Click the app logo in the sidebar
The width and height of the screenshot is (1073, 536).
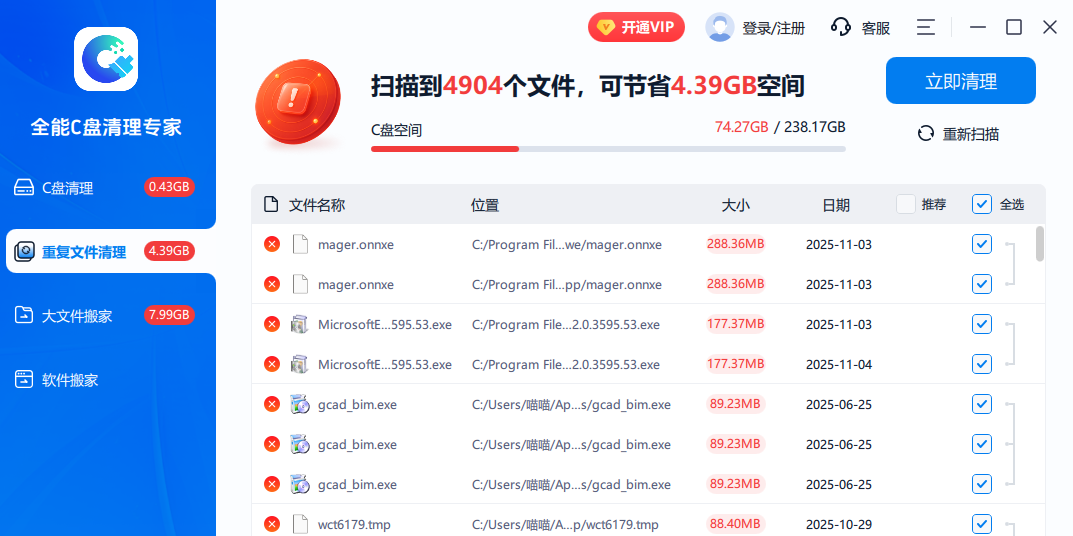click(106, 59)
